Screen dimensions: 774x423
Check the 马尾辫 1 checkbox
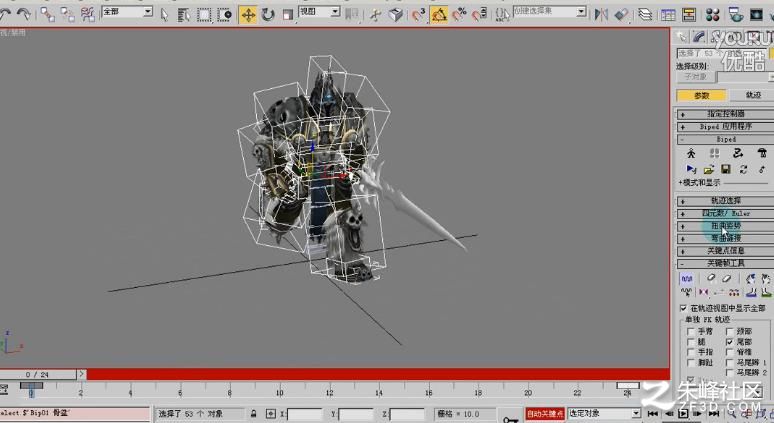[x=730, y=363]
